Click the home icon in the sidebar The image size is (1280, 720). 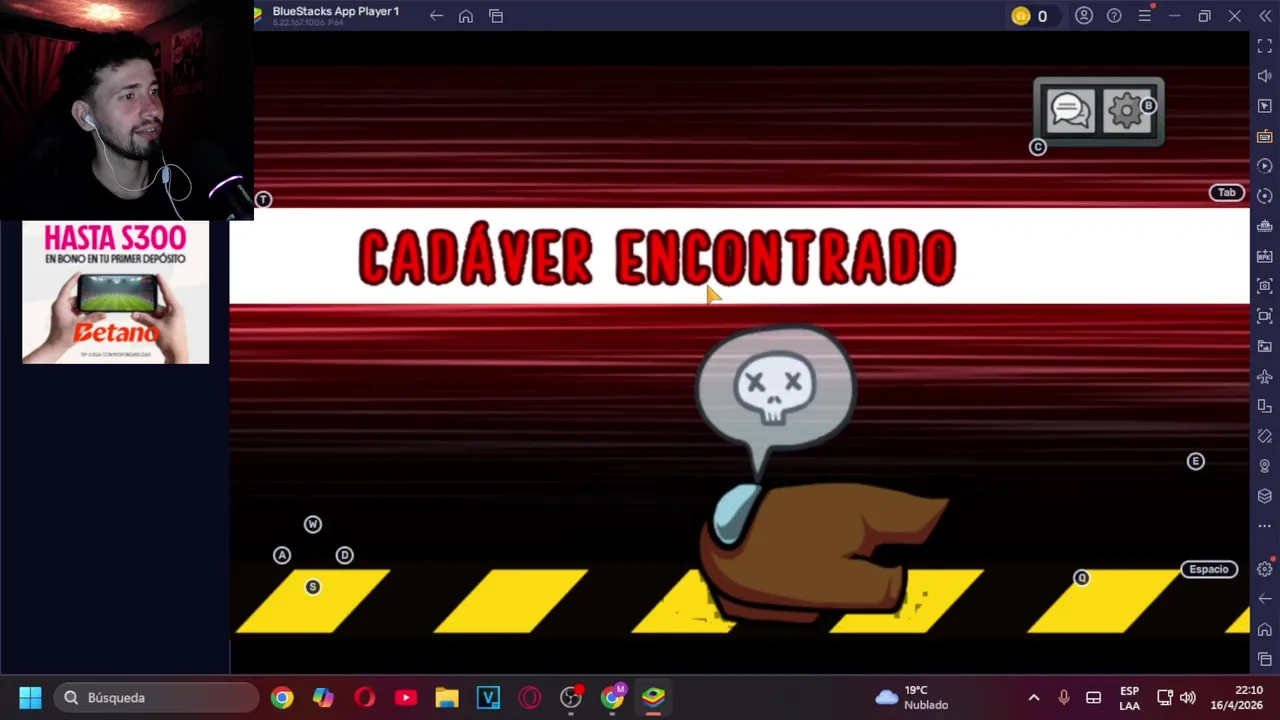coord(1265,629)
